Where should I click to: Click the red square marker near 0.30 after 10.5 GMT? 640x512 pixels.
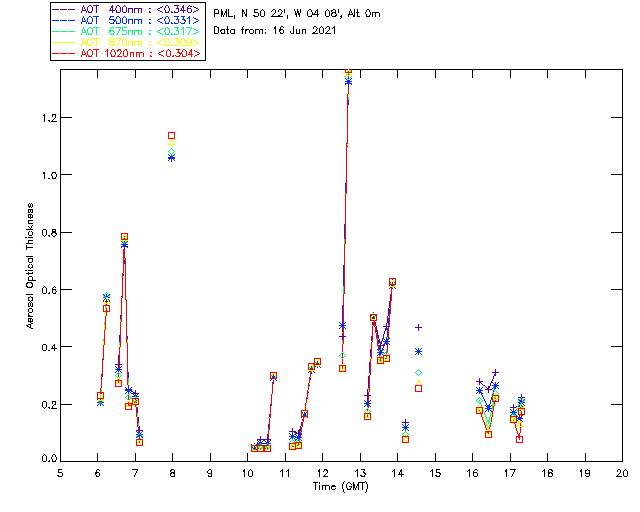click(x=273, y=376)
